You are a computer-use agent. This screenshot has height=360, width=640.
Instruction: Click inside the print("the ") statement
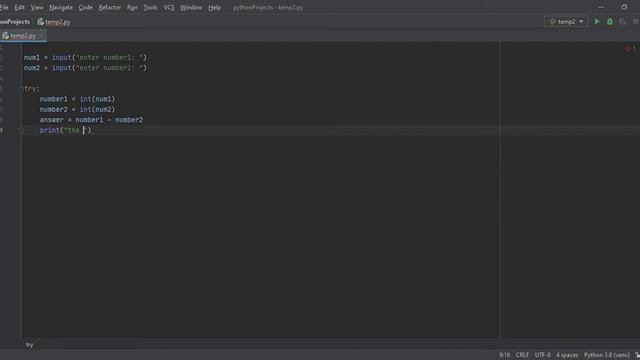pos(65,130)
